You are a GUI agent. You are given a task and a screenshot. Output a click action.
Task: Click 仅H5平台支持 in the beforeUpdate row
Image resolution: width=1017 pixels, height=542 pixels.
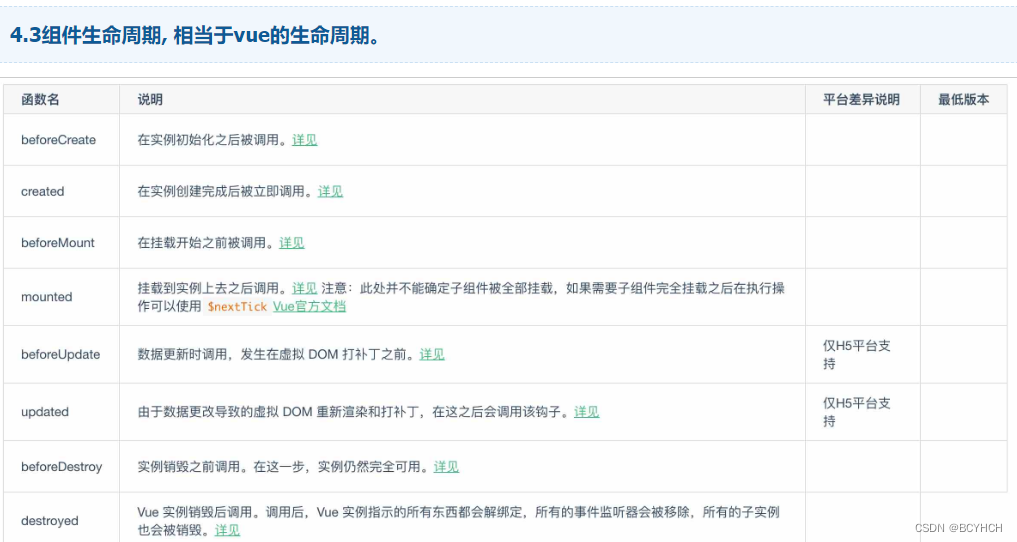857,355
